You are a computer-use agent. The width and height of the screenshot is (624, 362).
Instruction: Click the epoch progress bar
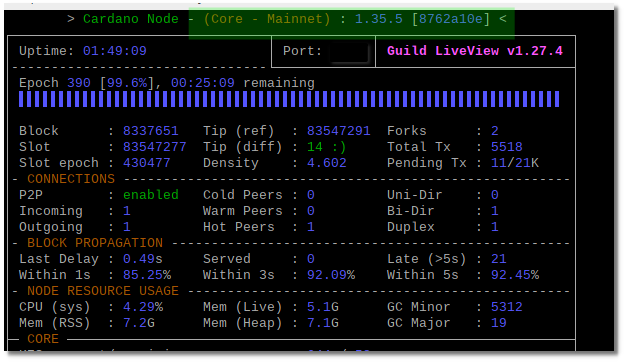(289, 99)
